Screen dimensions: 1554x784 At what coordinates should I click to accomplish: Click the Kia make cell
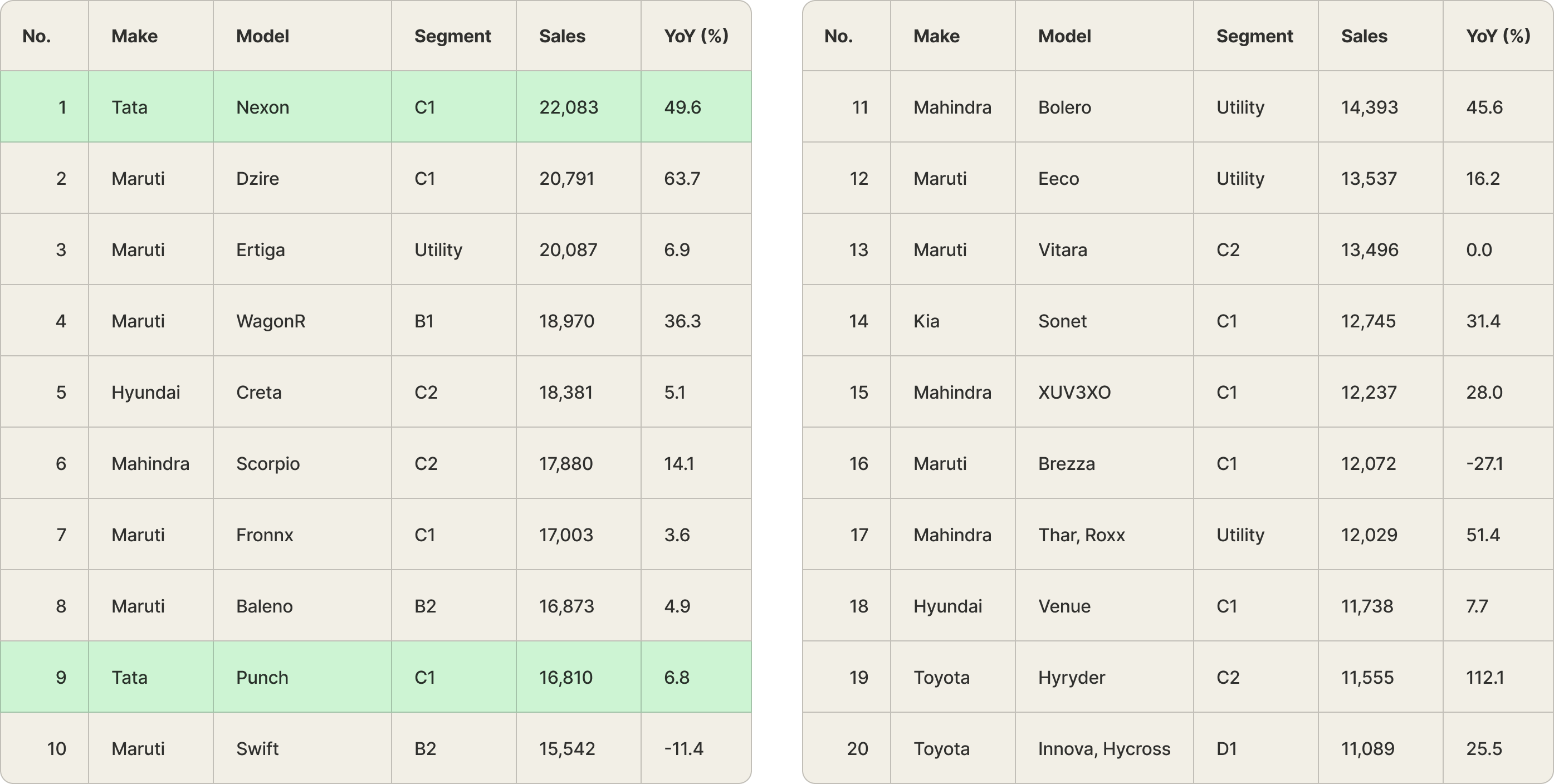tap(926, 321)
